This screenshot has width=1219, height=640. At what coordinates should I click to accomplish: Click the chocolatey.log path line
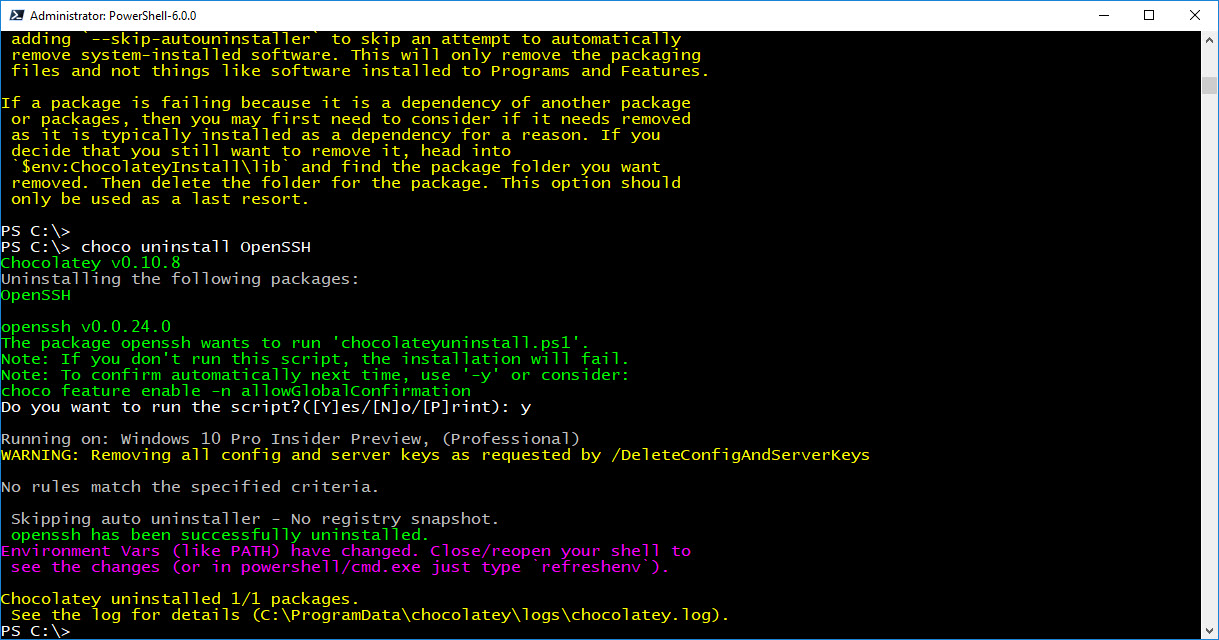pos(371,615)
